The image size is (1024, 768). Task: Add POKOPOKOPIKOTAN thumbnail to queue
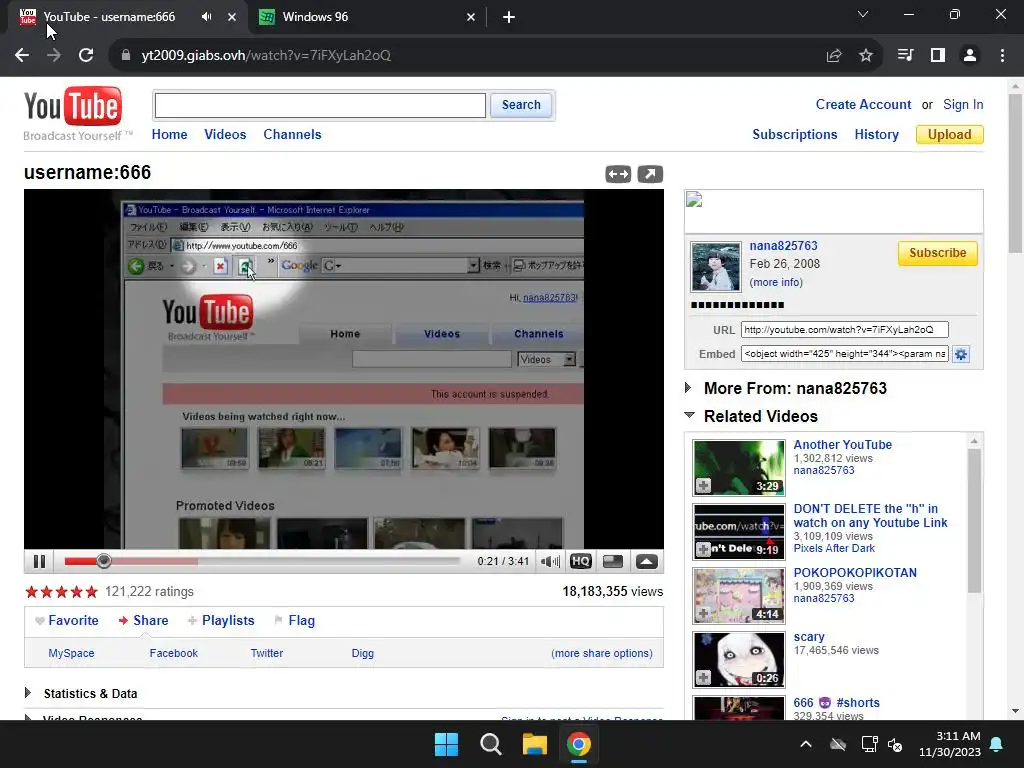[703, 614]
